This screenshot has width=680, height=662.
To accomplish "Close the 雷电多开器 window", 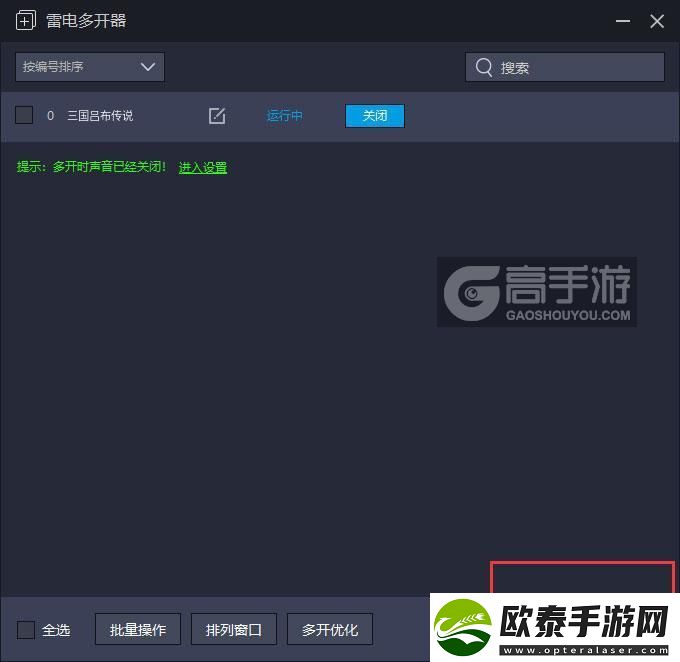I will 657,21.
